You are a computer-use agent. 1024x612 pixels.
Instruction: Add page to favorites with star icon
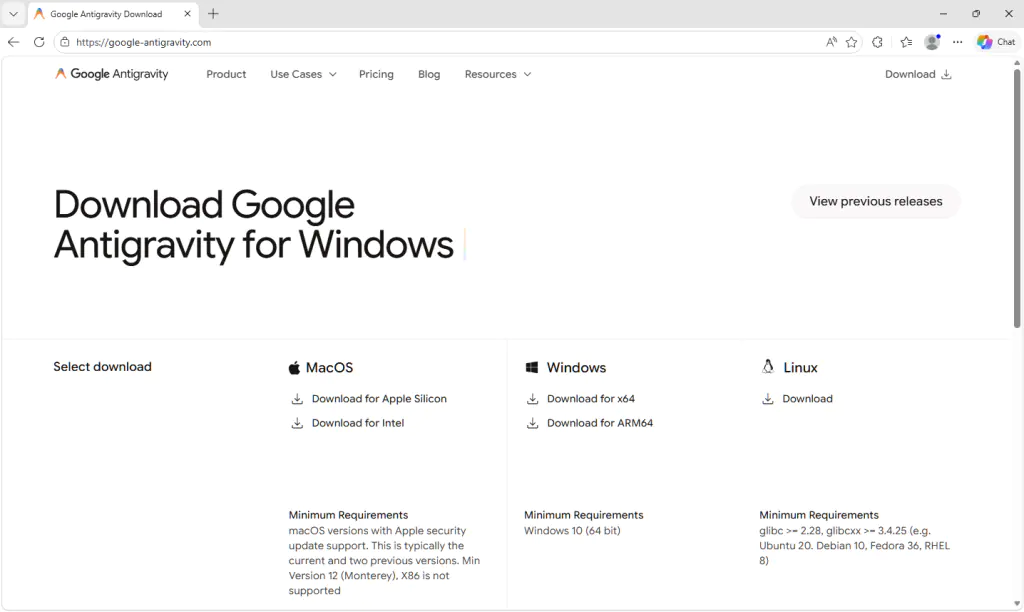click(x=851, y=42)
